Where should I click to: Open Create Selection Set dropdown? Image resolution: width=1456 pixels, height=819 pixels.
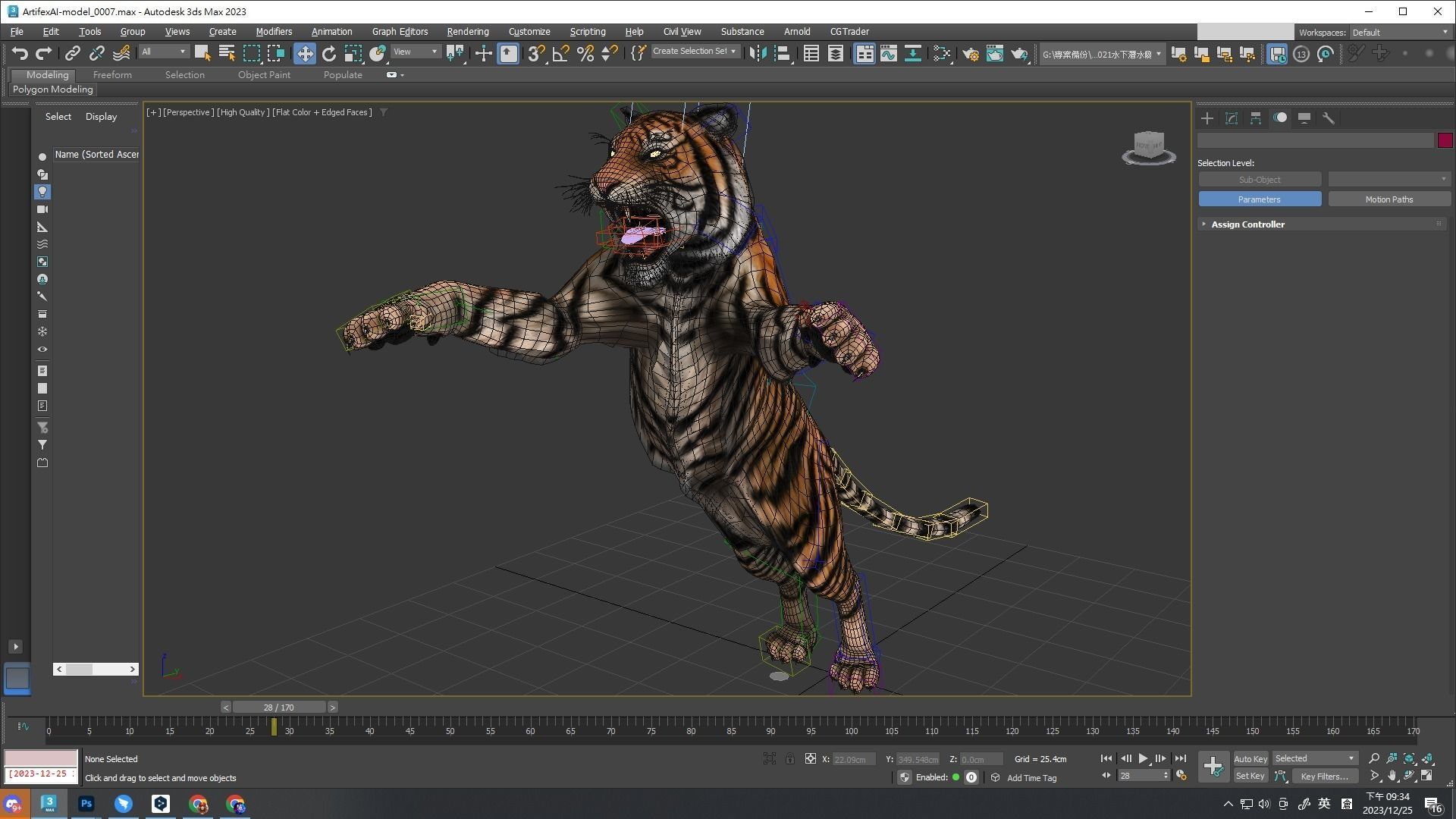point(695,52)
